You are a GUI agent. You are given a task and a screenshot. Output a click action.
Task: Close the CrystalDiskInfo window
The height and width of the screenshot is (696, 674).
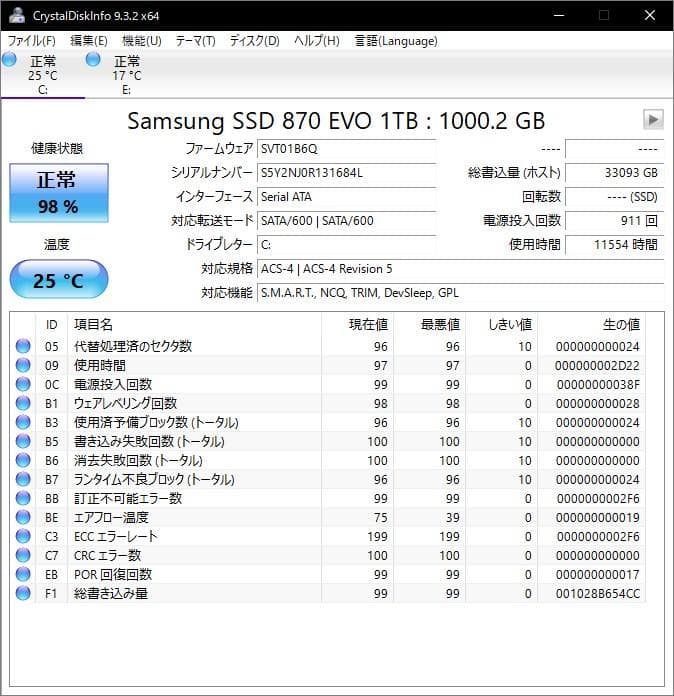[x=650, y=15]
